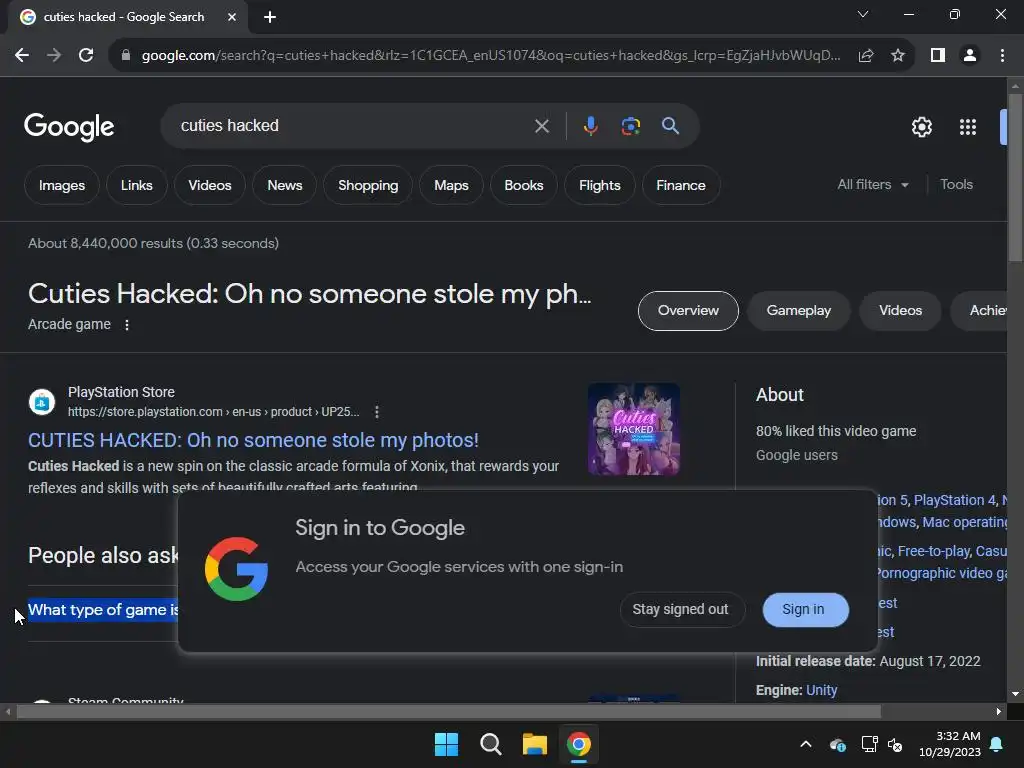Submit search with magnifier icon
Screen dimensions: 1024x768
coord(670,125)
